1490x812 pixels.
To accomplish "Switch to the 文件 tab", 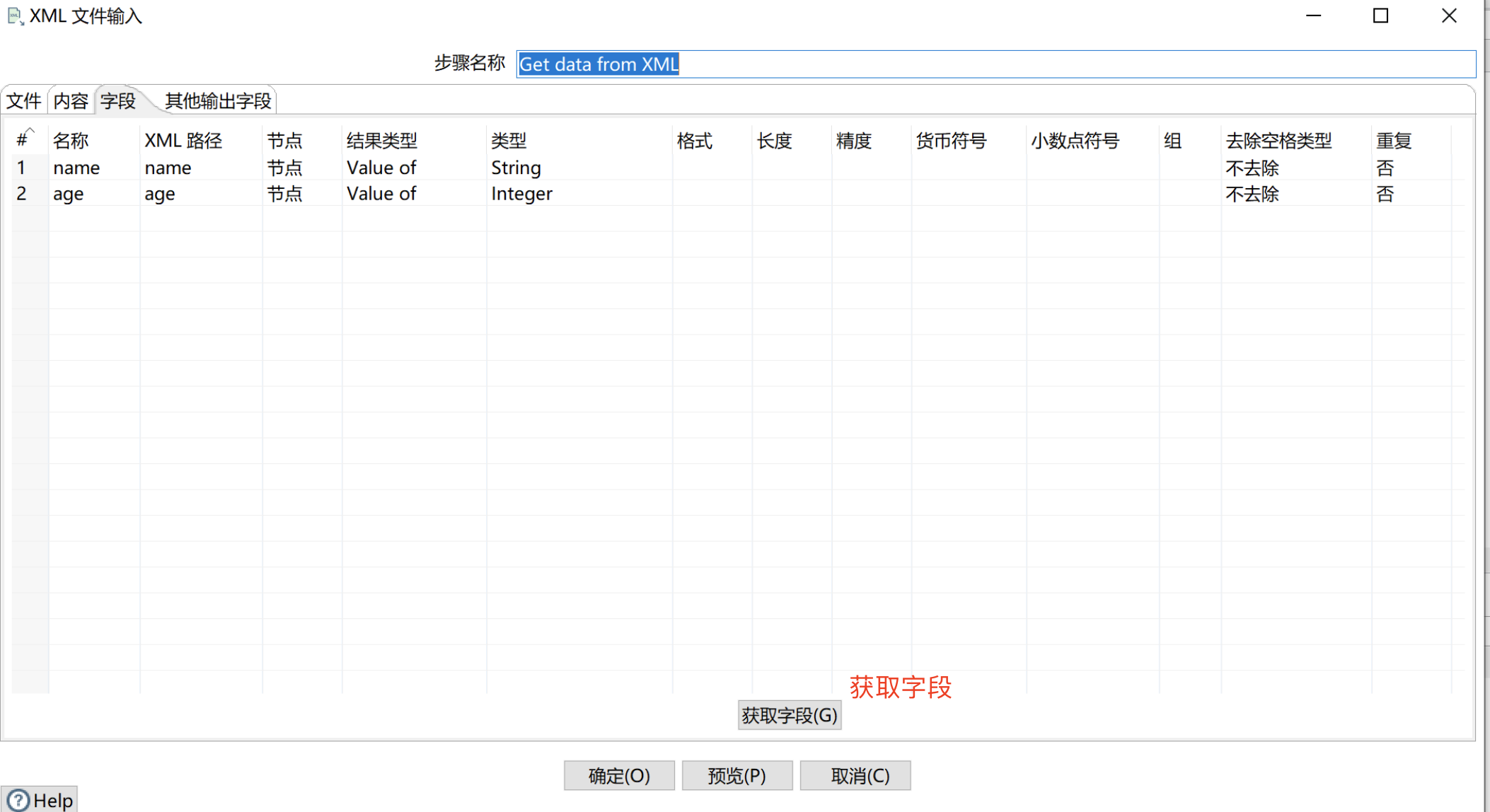I will tap(24, 101).
